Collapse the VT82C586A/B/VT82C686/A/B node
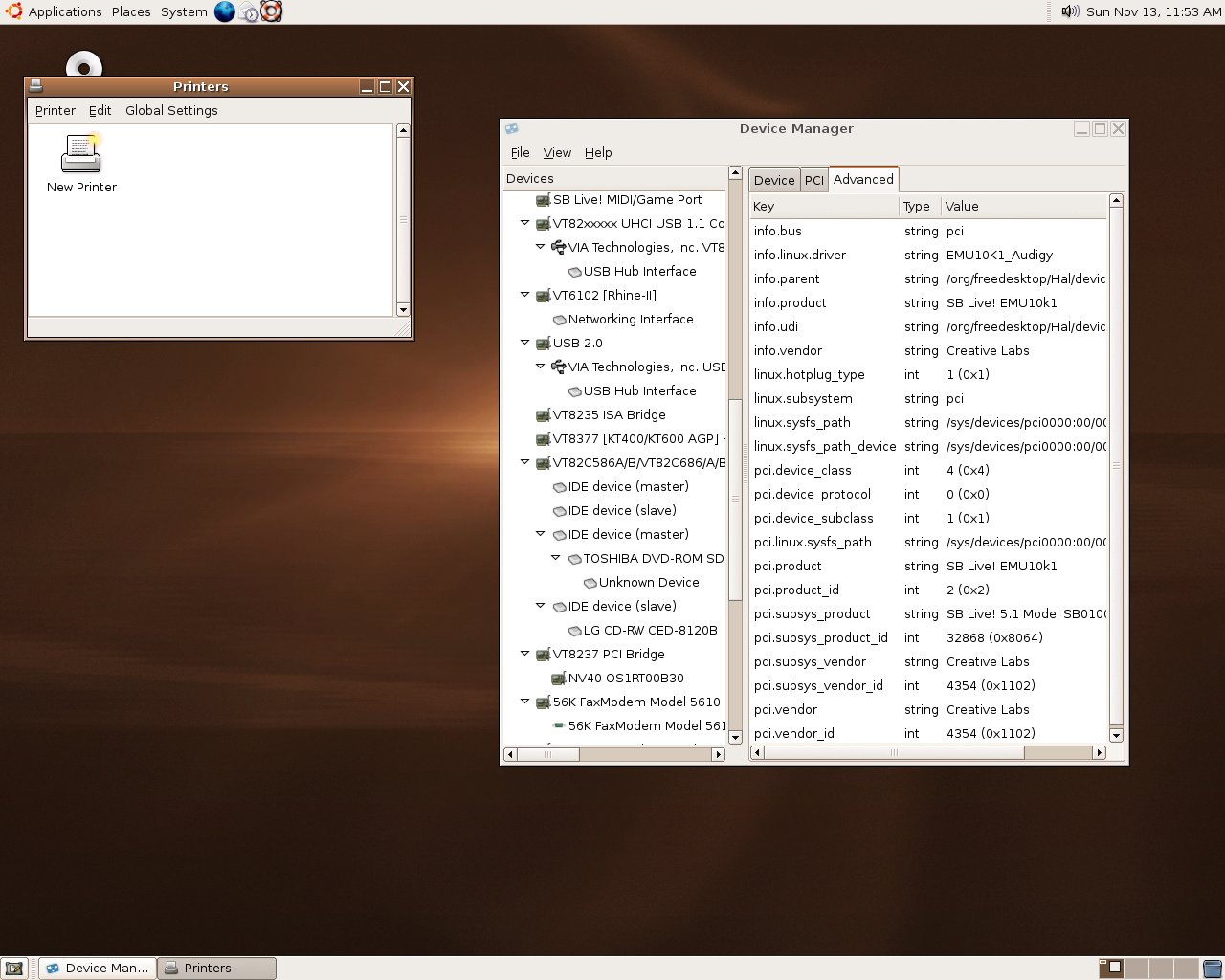 coord(524,462)
